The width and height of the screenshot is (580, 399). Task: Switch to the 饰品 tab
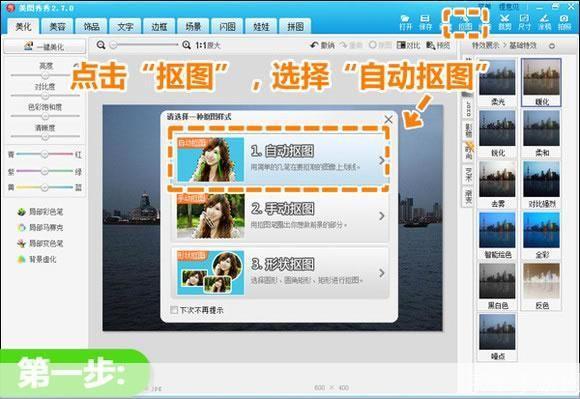pyautogui.click(x=91, y=26)
